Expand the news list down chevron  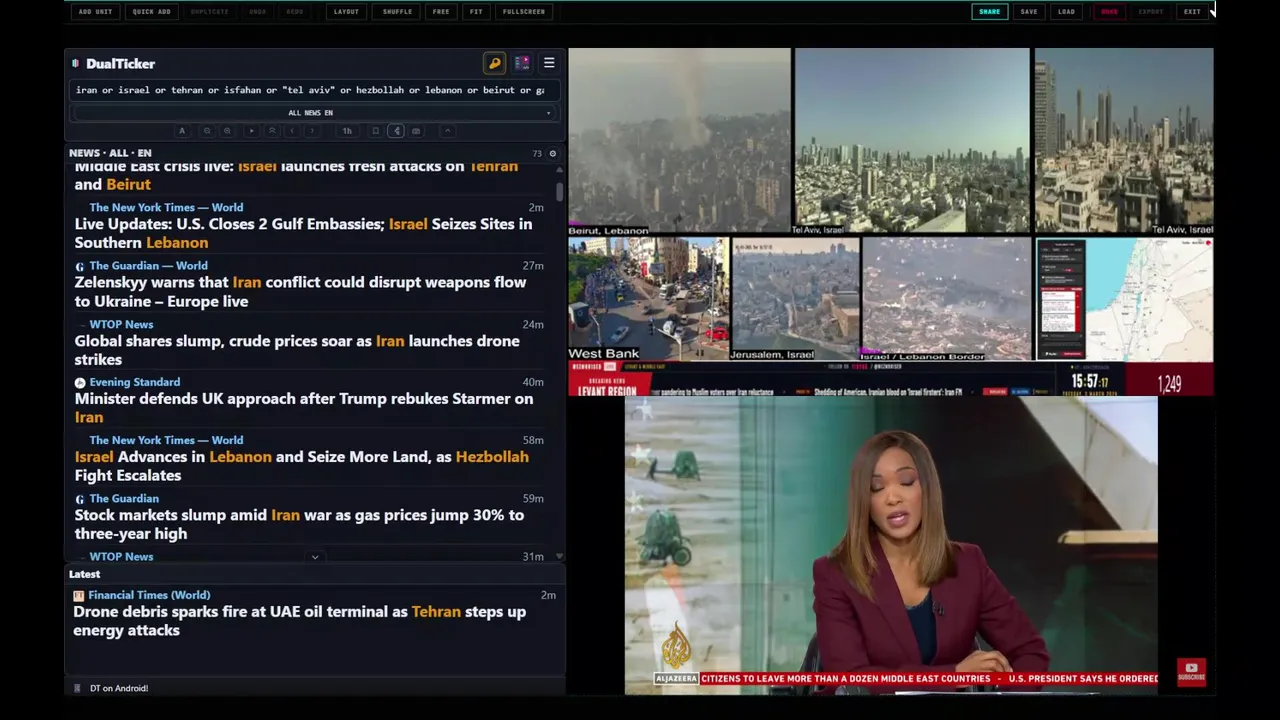[315, 557]
